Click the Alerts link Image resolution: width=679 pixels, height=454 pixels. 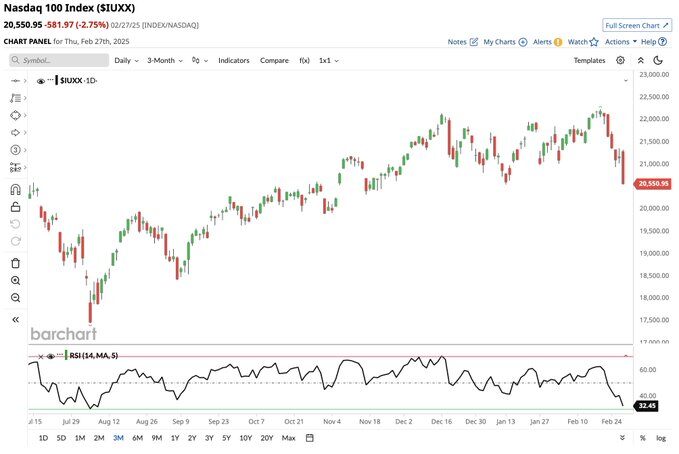542,42
